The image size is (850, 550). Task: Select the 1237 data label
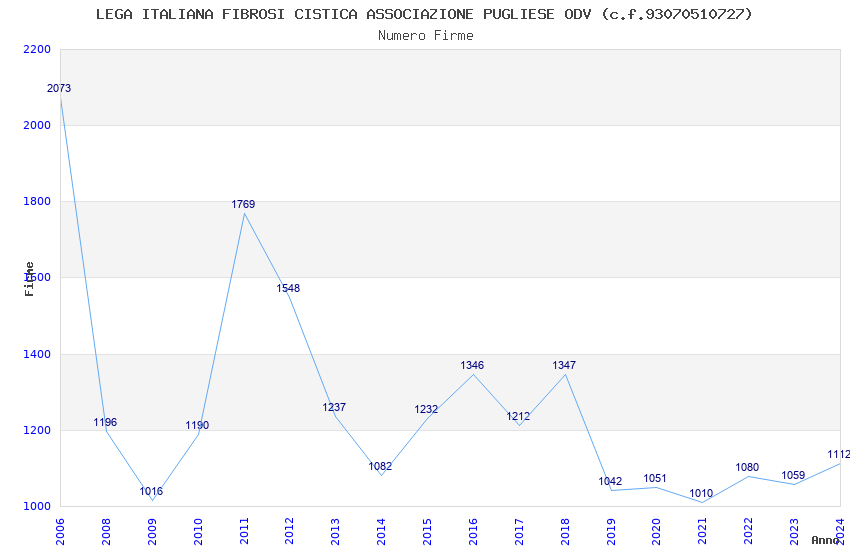[x=334, y=407]
